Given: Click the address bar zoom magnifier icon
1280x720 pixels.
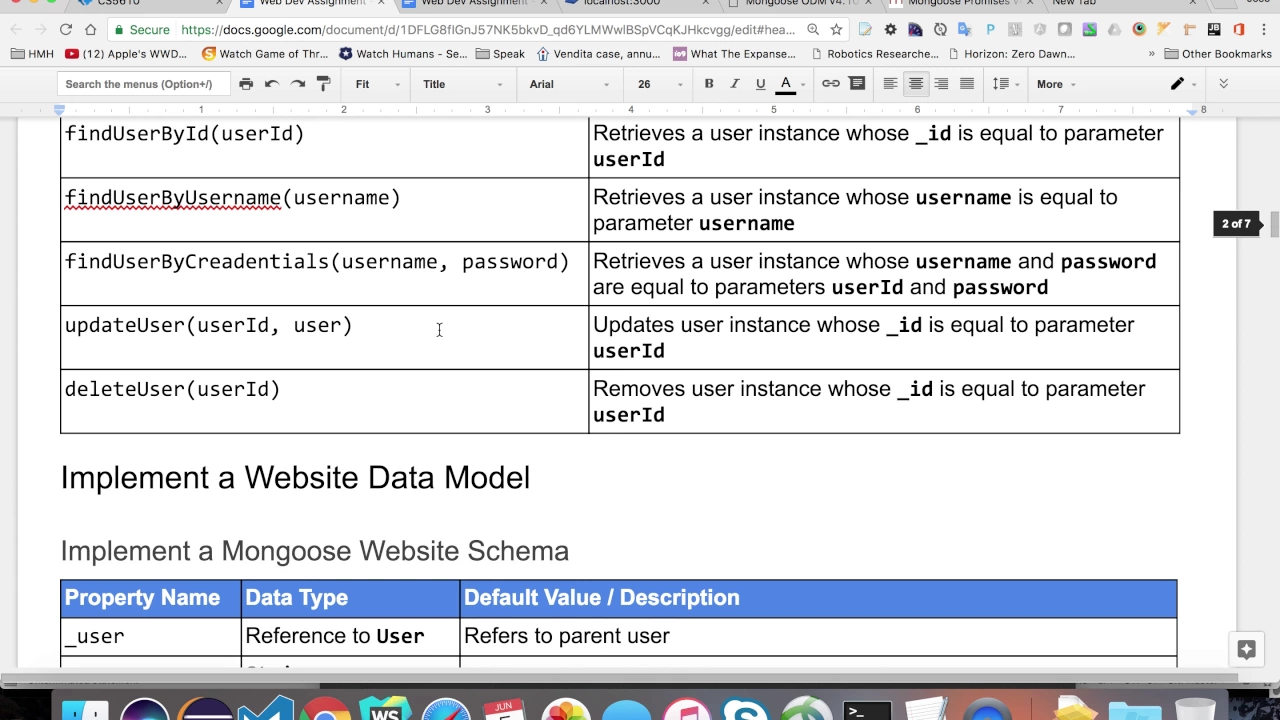Looking at the screenshot, I should click(813, 30).
